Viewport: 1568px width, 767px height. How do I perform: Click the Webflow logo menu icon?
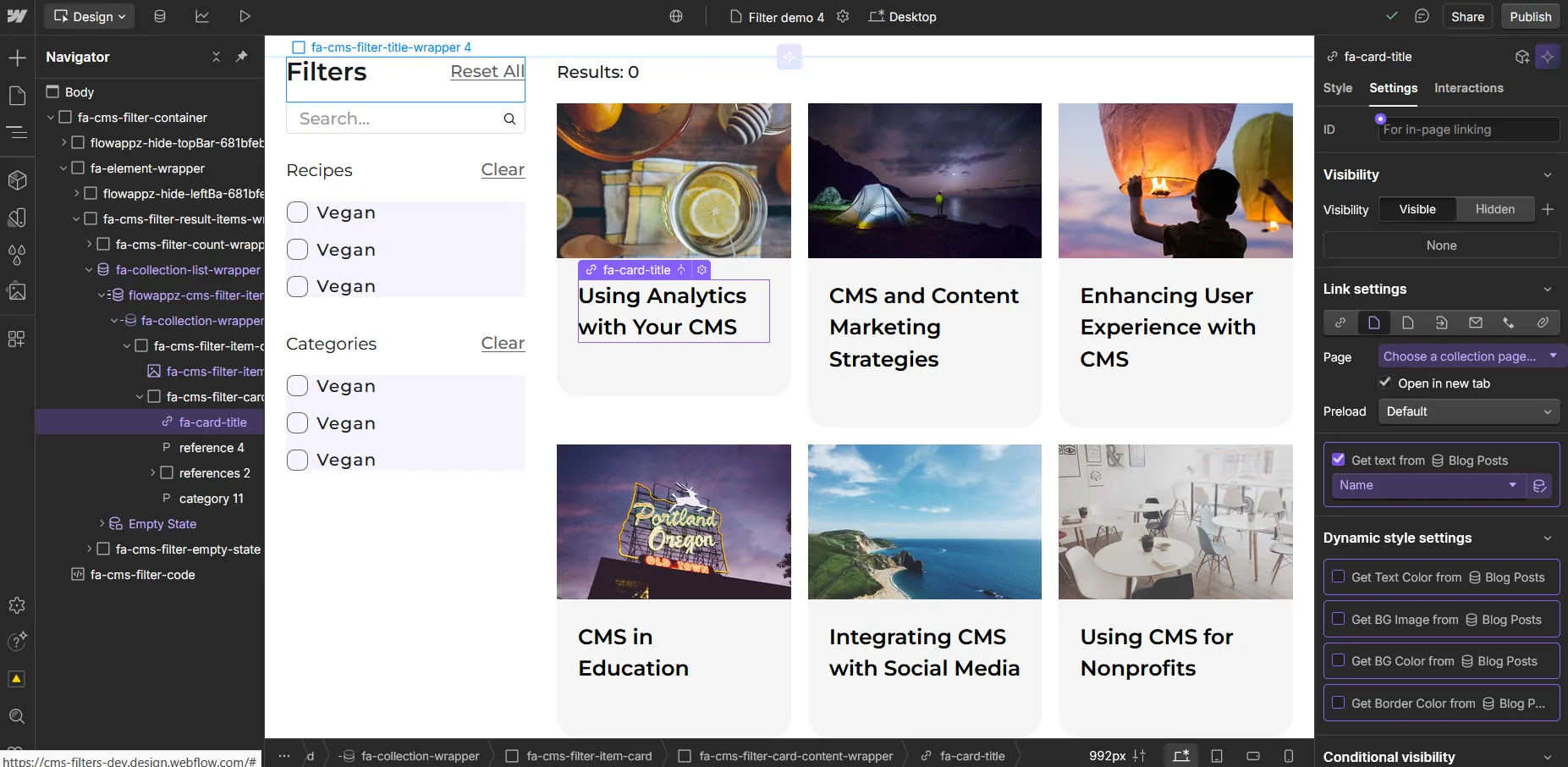[x=17, y=16]
